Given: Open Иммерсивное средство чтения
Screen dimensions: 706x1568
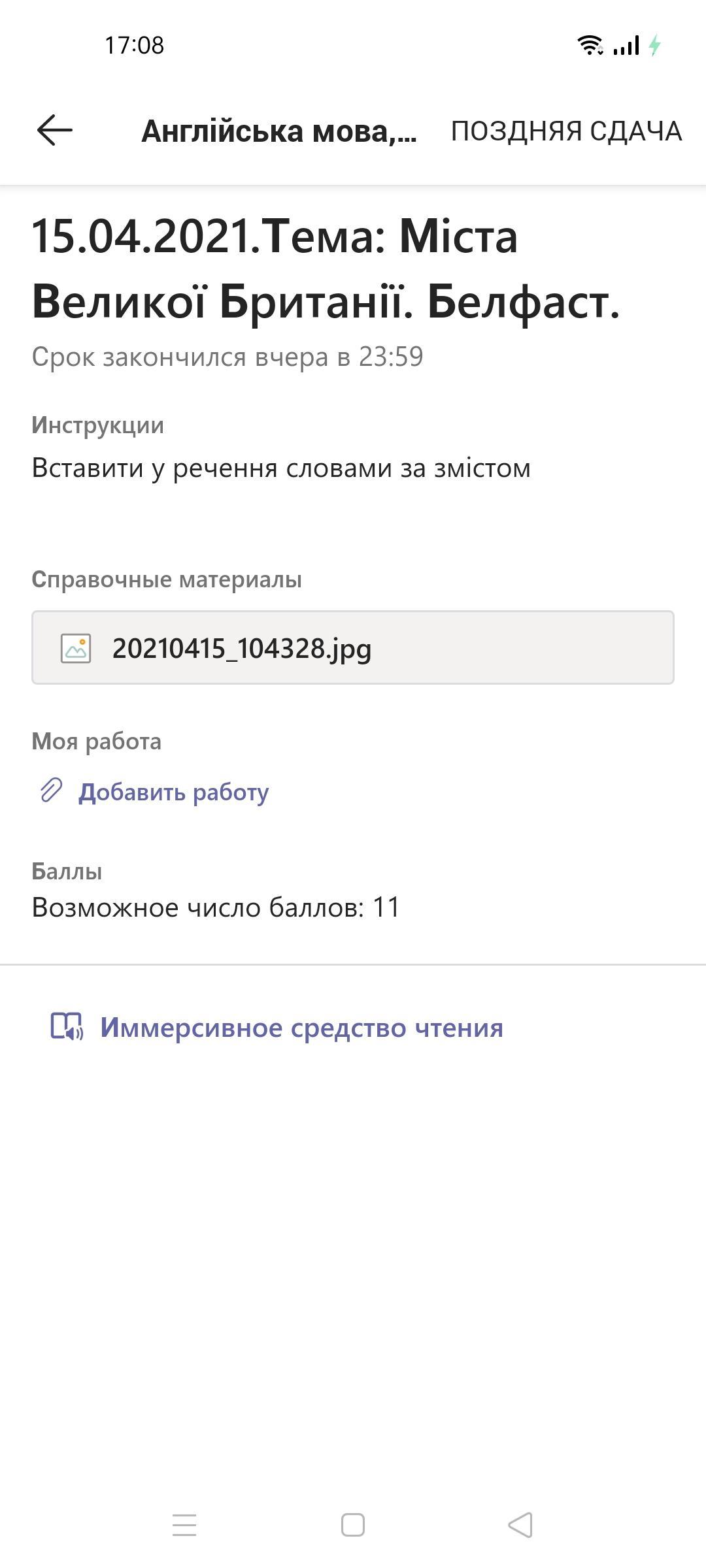Looking at the screenshot, I should 301,1028.
